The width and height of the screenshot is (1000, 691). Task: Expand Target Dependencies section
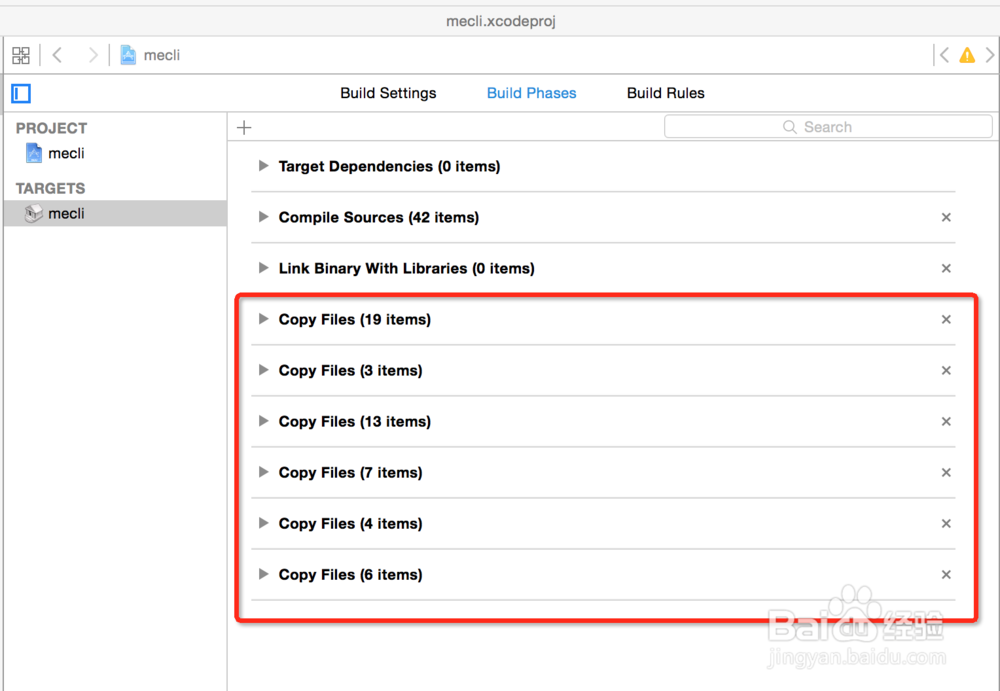pyautogui.click(x=263, y=166)
